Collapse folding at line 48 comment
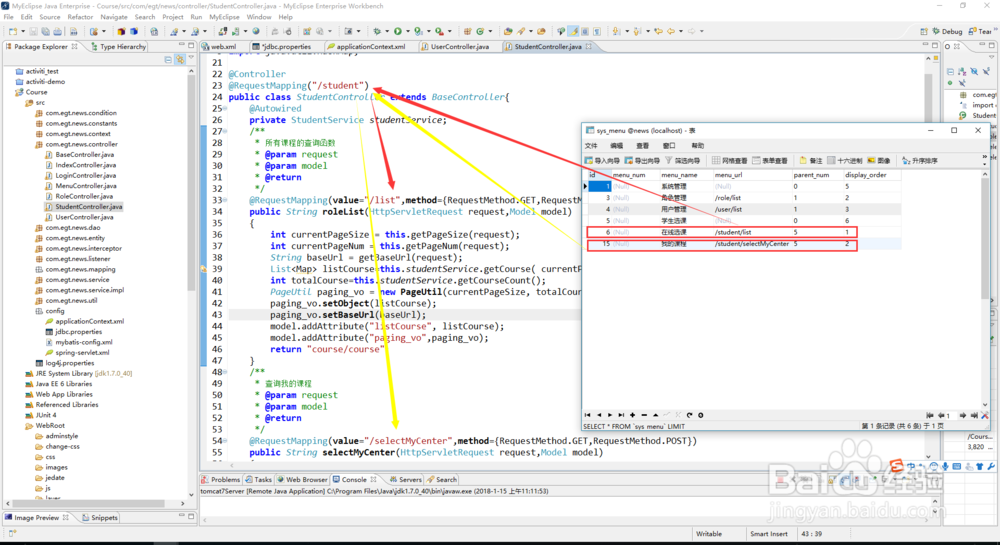 [x=224, y=372]
